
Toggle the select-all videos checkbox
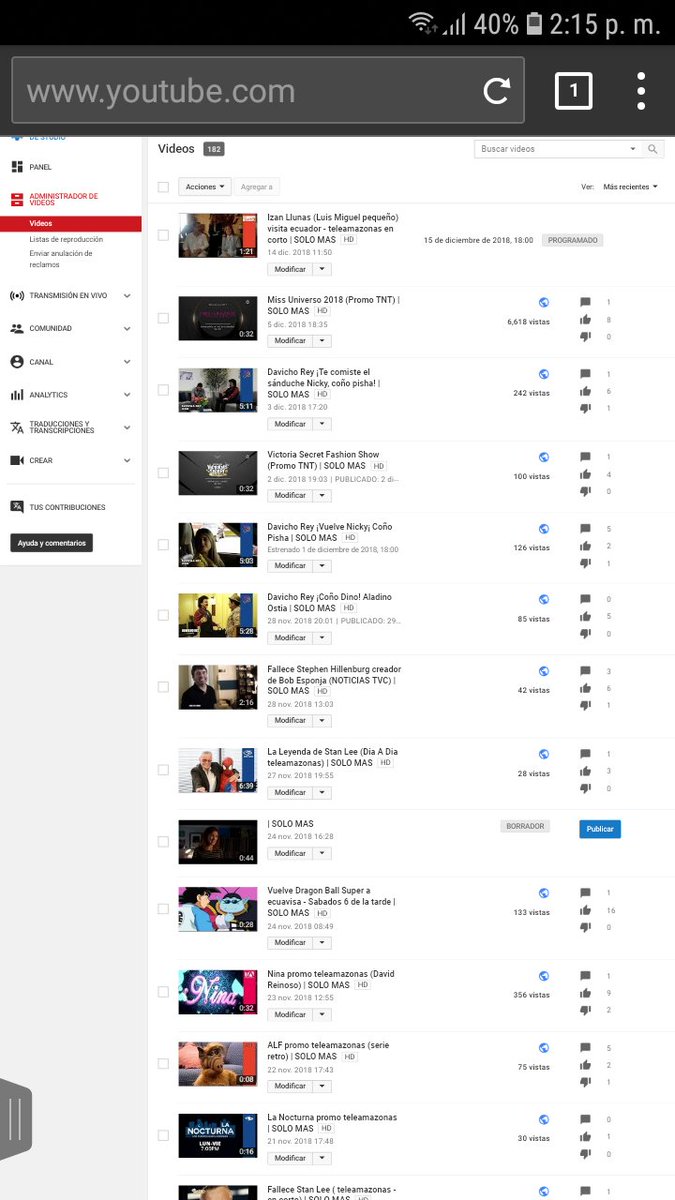163,187
